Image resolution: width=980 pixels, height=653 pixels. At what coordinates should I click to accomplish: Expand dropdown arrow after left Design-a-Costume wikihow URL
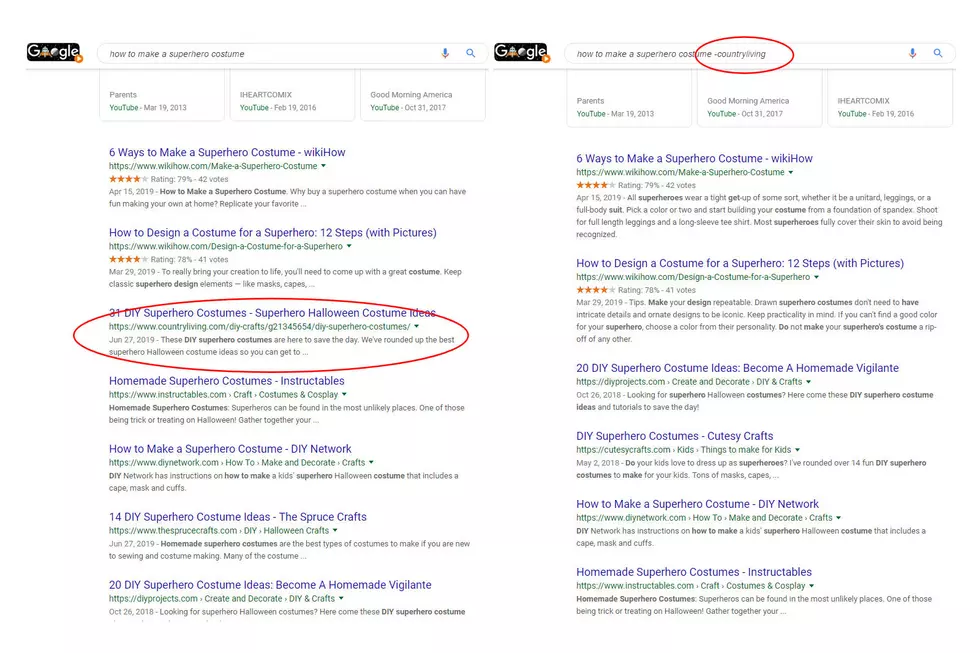349,246
